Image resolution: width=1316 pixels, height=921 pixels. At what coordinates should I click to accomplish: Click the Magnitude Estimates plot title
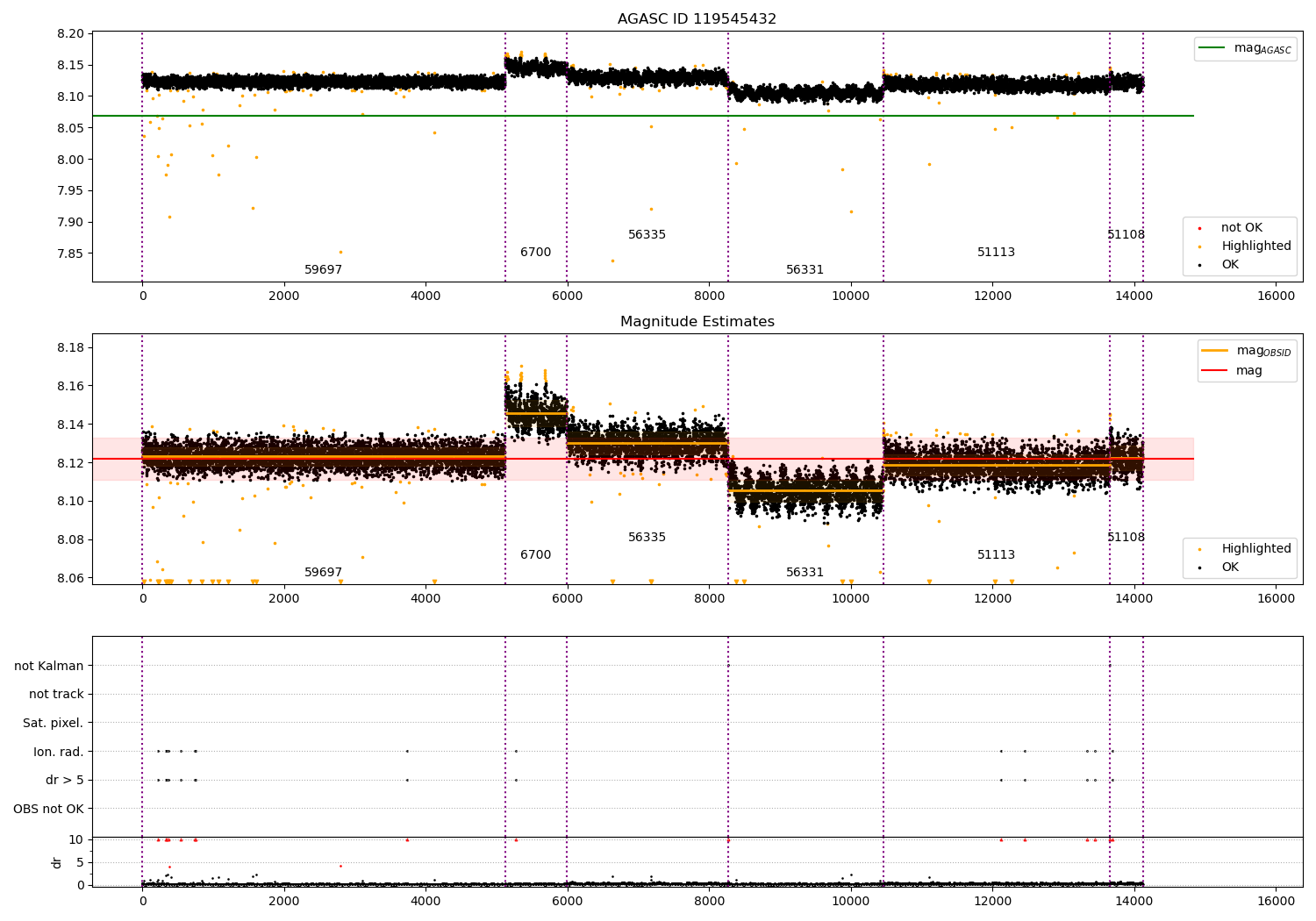click(697, 322)
